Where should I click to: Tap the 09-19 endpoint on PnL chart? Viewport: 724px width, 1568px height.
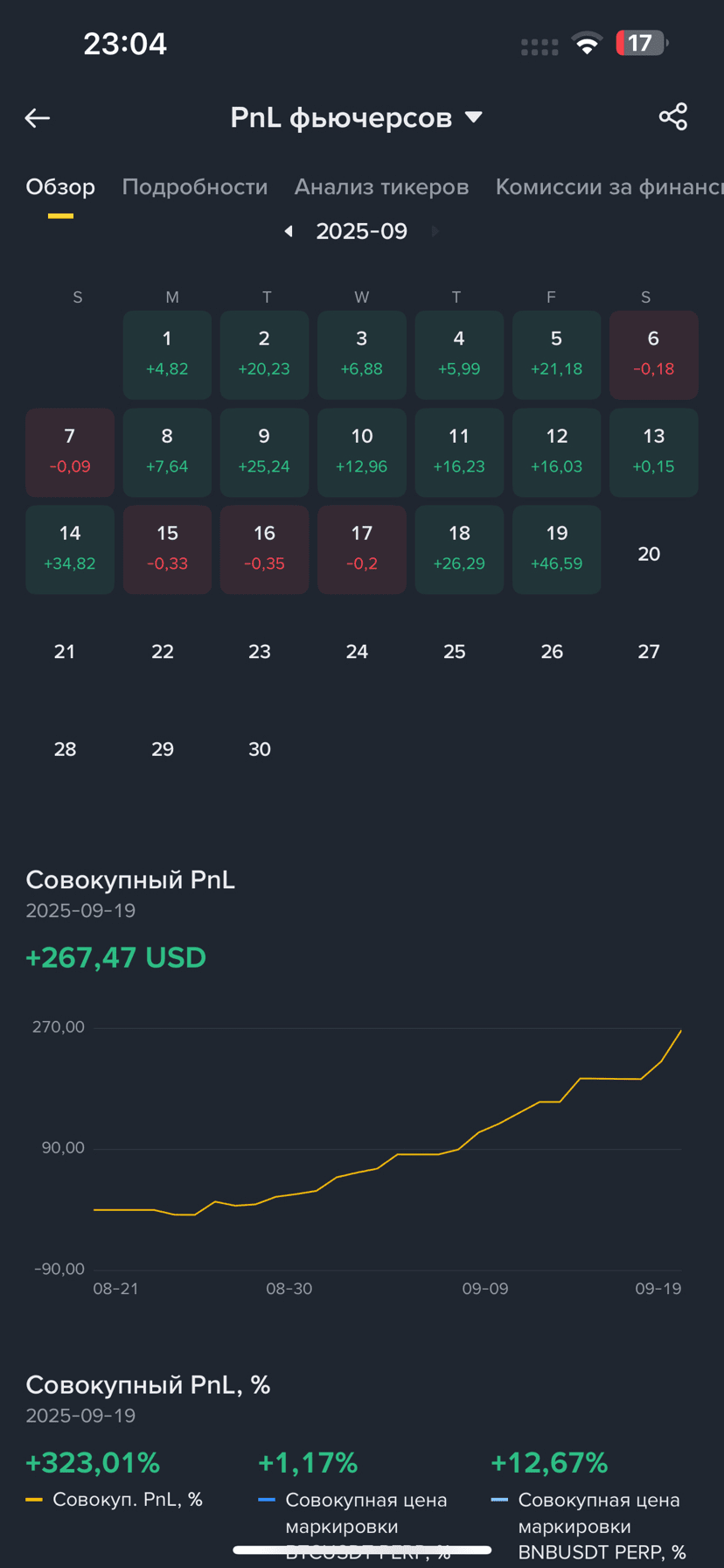680,1031
